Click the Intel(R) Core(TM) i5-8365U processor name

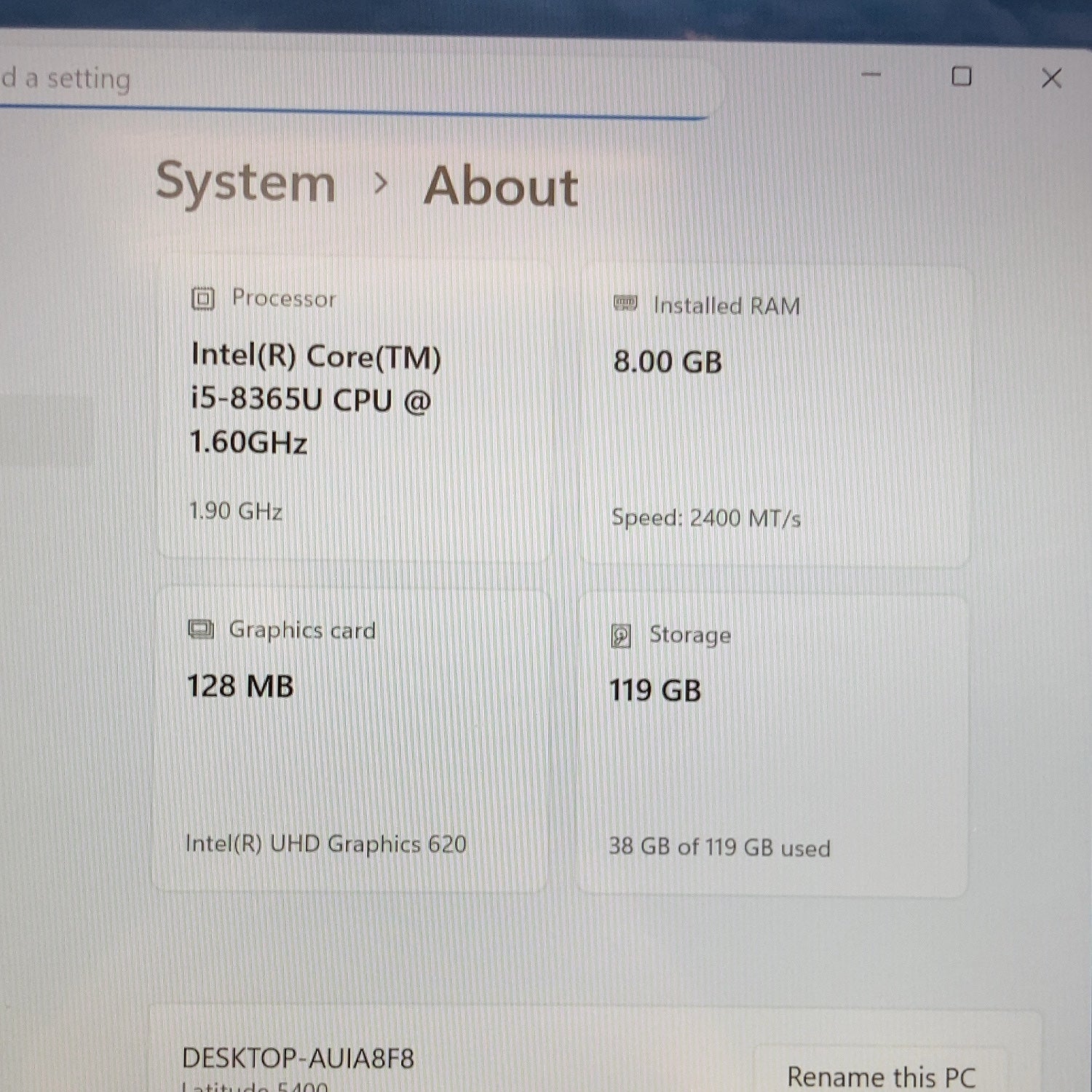315,399
